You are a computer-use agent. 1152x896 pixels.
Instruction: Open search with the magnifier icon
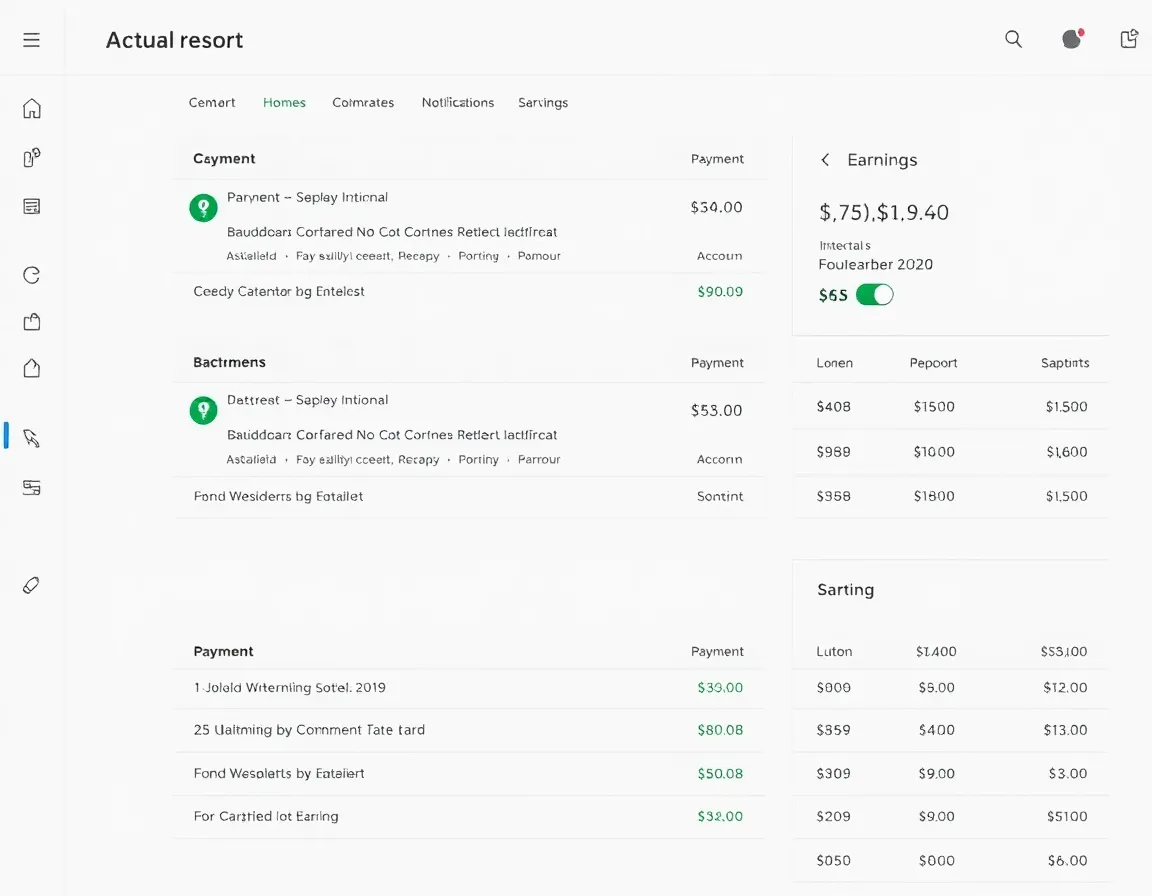(1013, 39)
